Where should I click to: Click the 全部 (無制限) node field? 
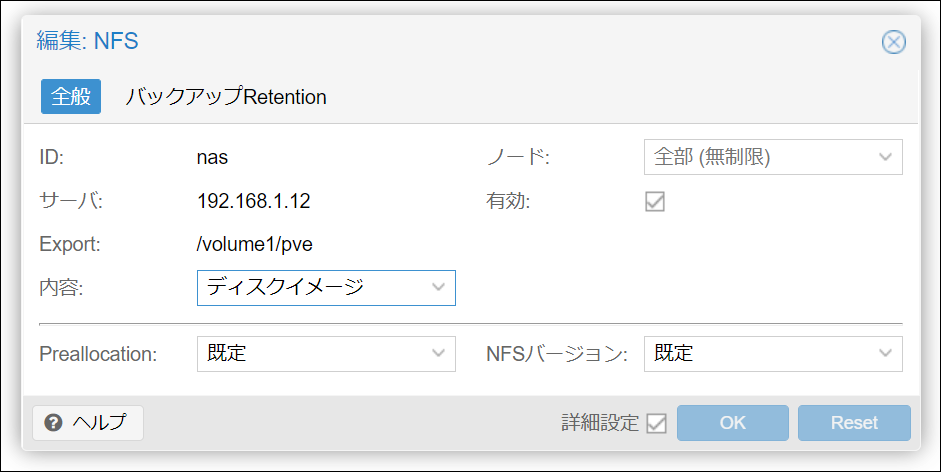[758, 157]
